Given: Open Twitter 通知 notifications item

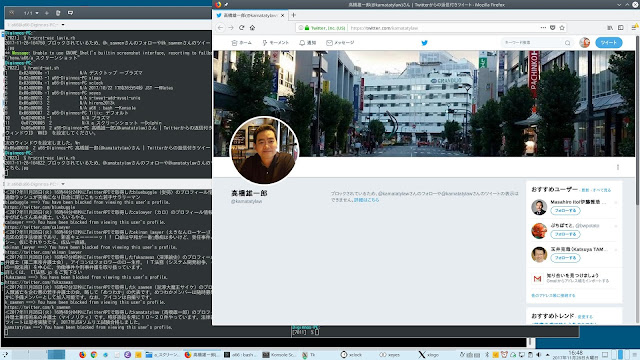Looking at the screenshot, I should [308, 42].
